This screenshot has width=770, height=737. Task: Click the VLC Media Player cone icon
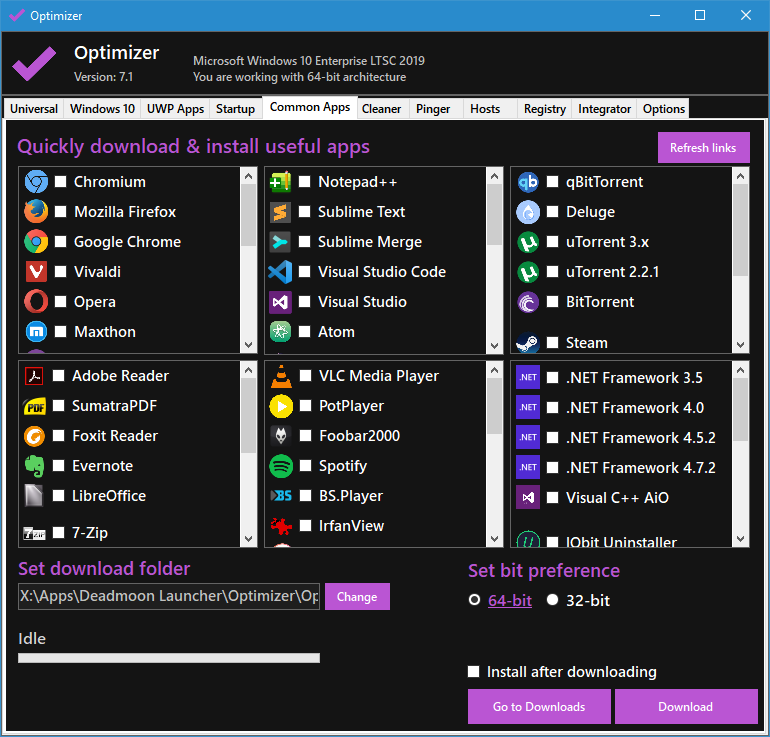[x=280, y=376]
